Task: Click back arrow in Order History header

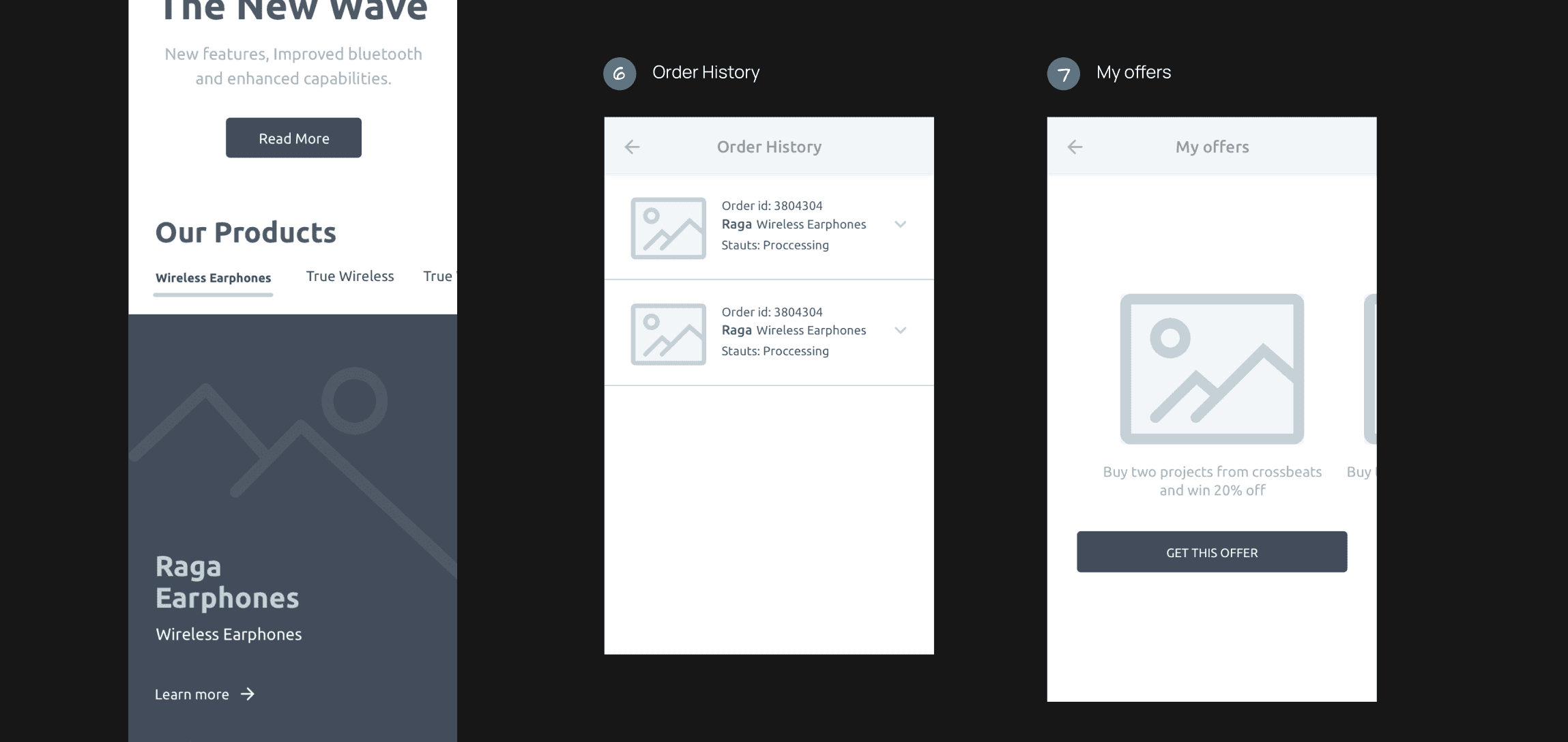Action: click(632, 147)
